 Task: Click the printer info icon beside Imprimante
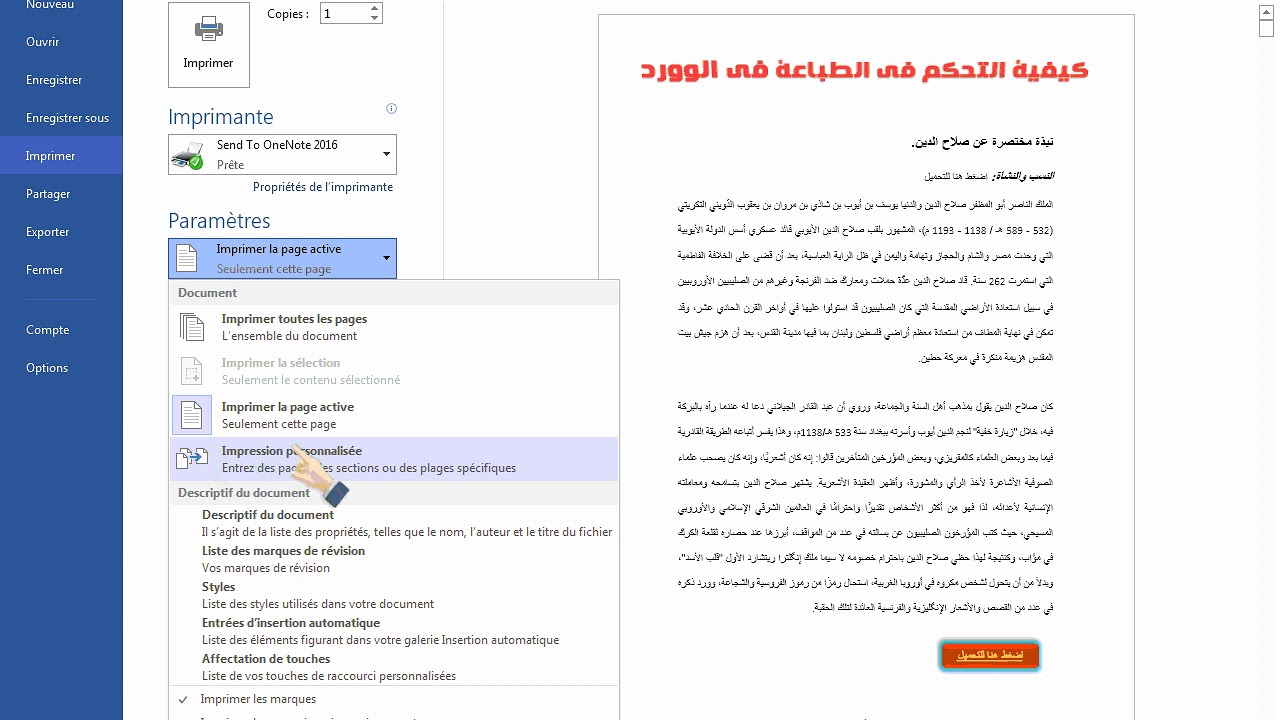[x=391, y=108]
